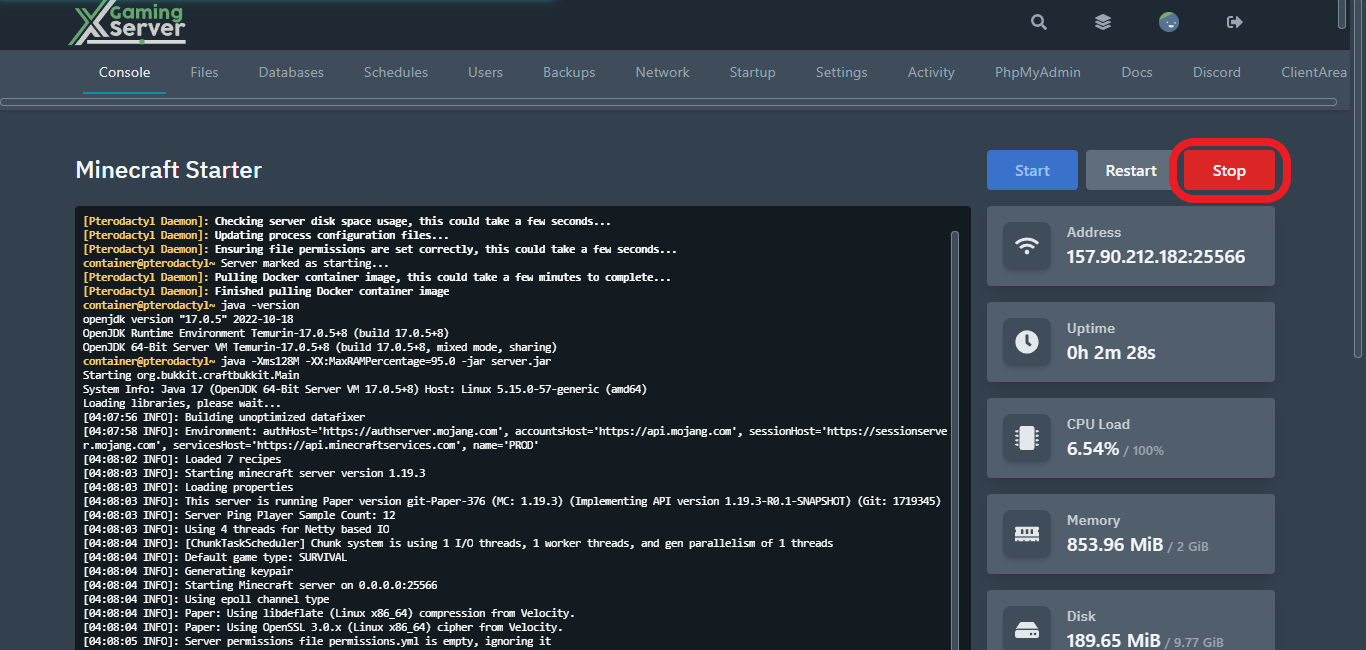The height and width of the screenshot is (650, 1366).
Task: Open the user account avatar
Action: pyautogui.click(x=1168, y=22)
